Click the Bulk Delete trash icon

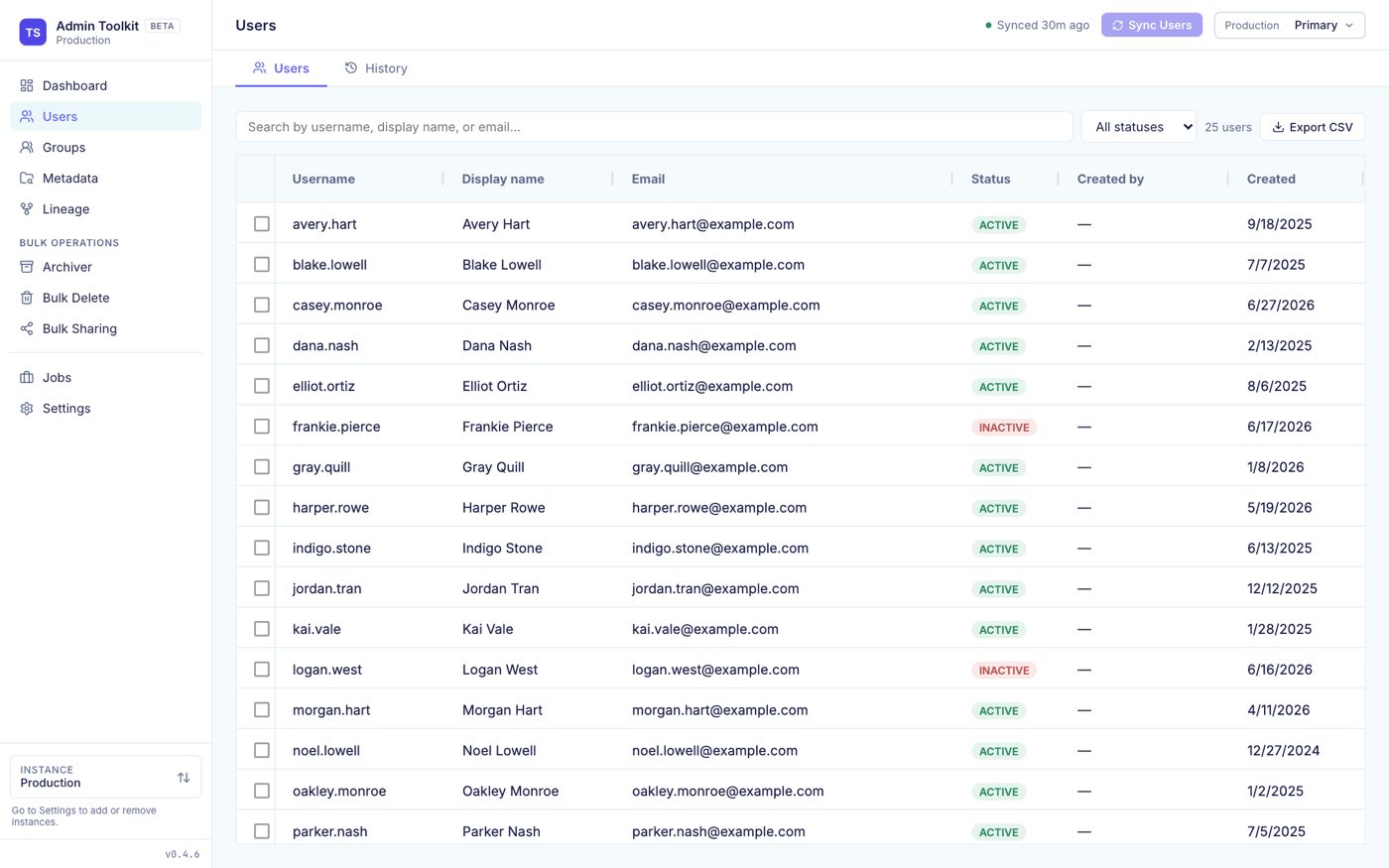[27, 298]
